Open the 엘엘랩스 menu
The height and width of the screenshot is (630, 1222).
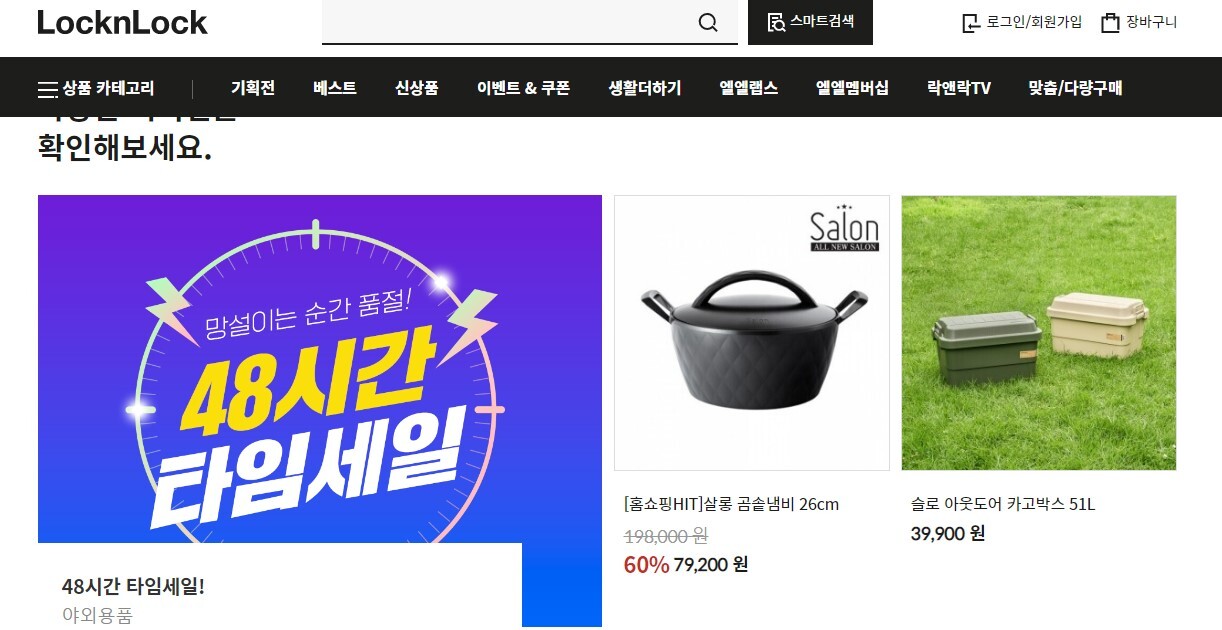click(749, 88)
